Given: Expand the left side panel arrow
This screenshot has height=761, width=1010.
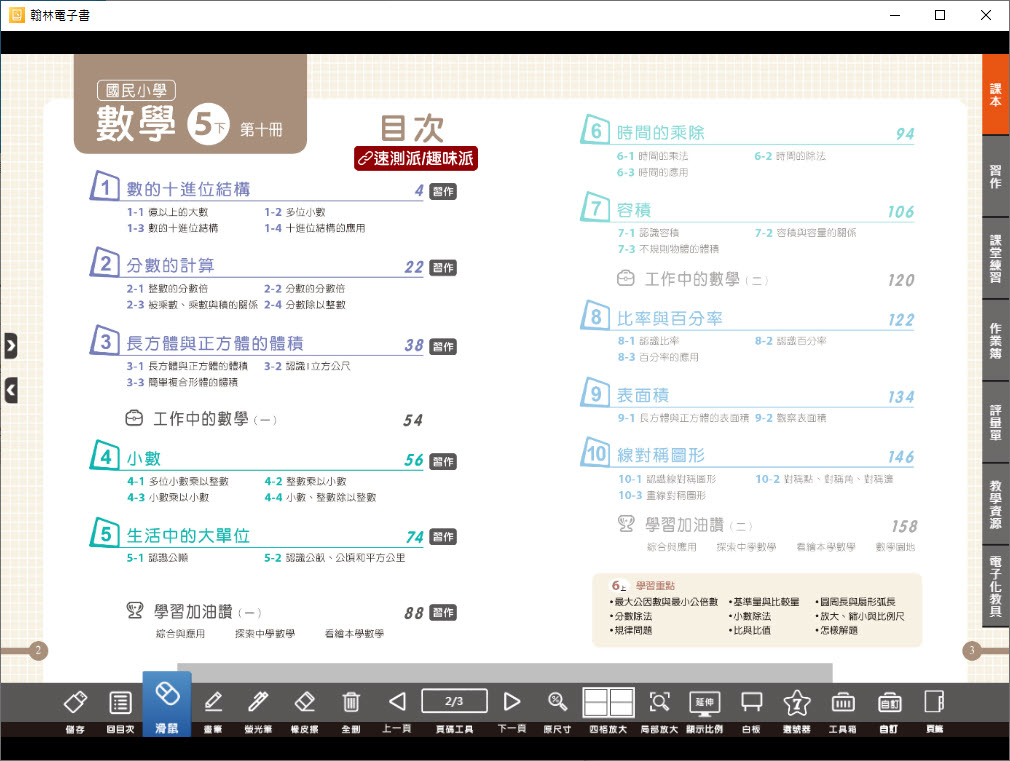Looking at the screenshot, I should (12, 345).
